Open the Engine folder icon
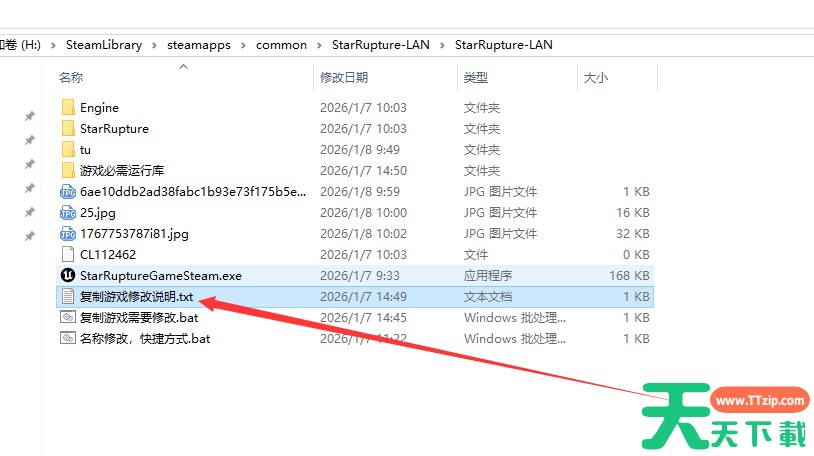The image size is (814, 456). (x=68, y=108)
